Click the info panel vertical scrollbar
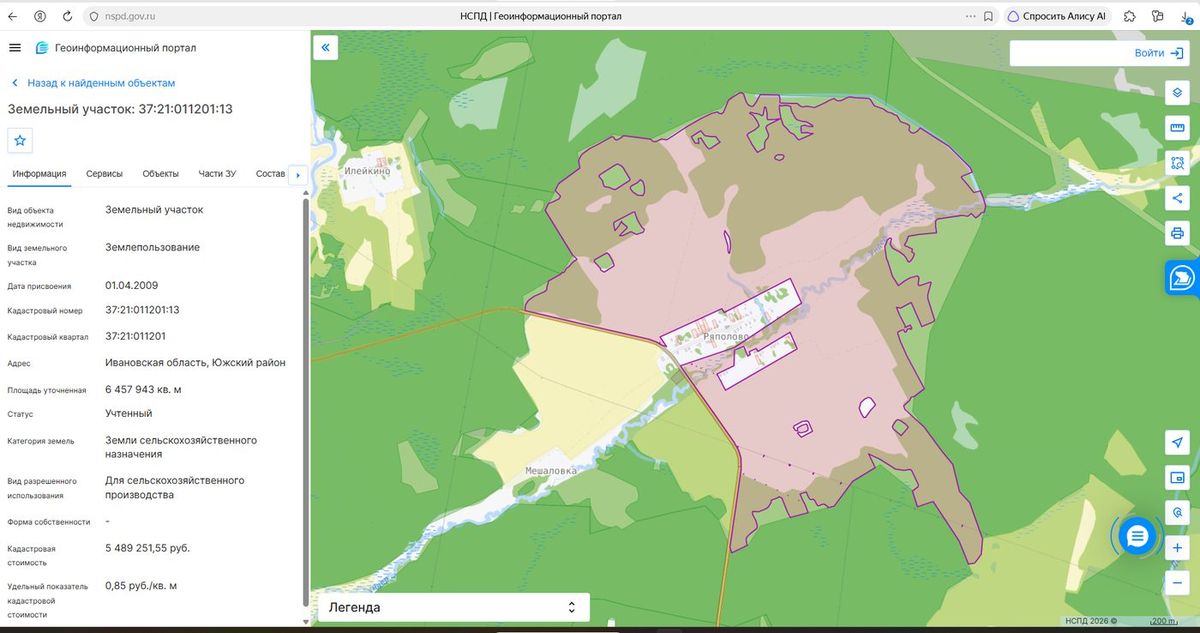Screen dimensions: 1200x633 (x=305, y=400)
